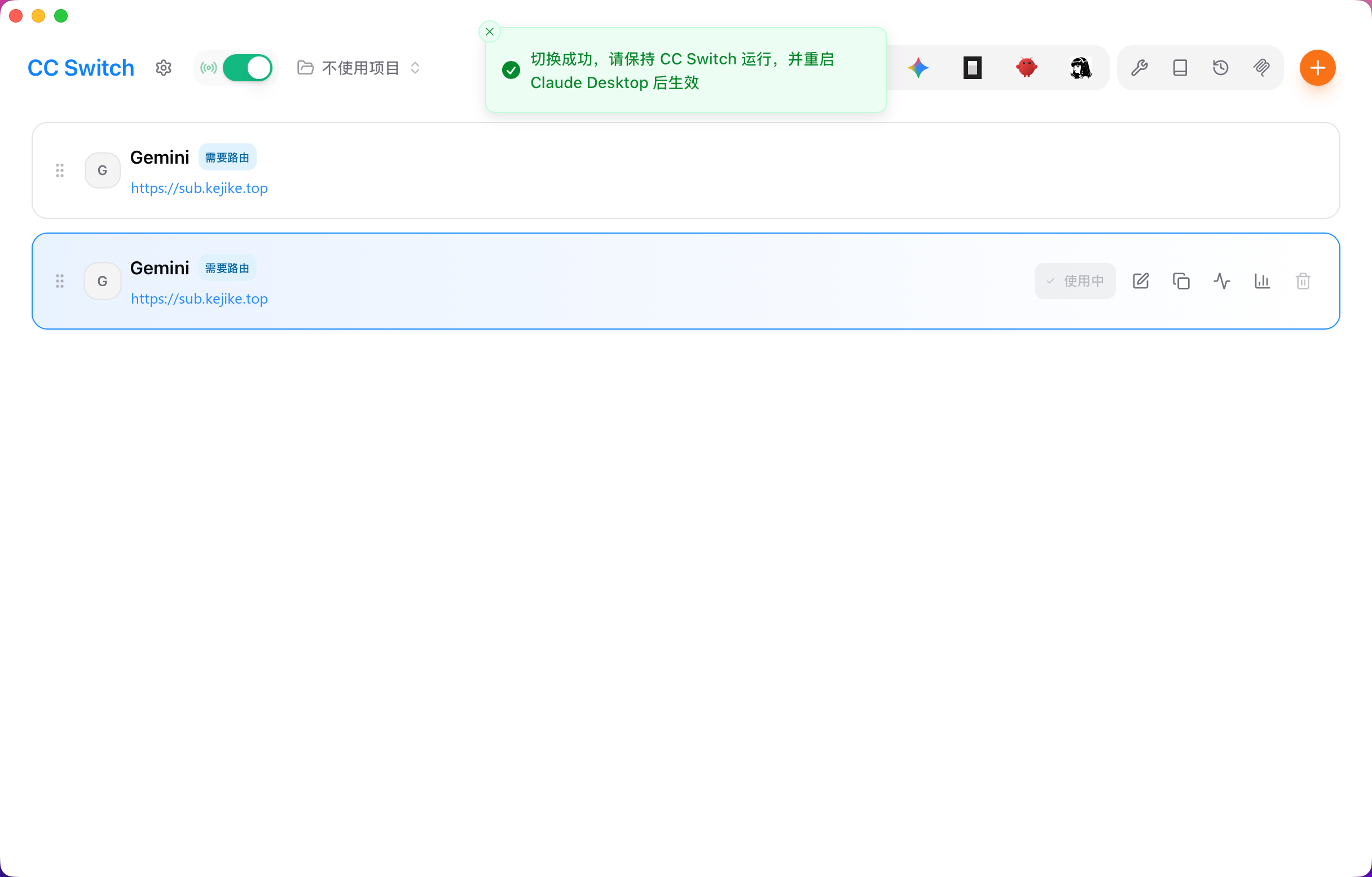
Task: Select the black square app icon tab
Action: (972, 68)
